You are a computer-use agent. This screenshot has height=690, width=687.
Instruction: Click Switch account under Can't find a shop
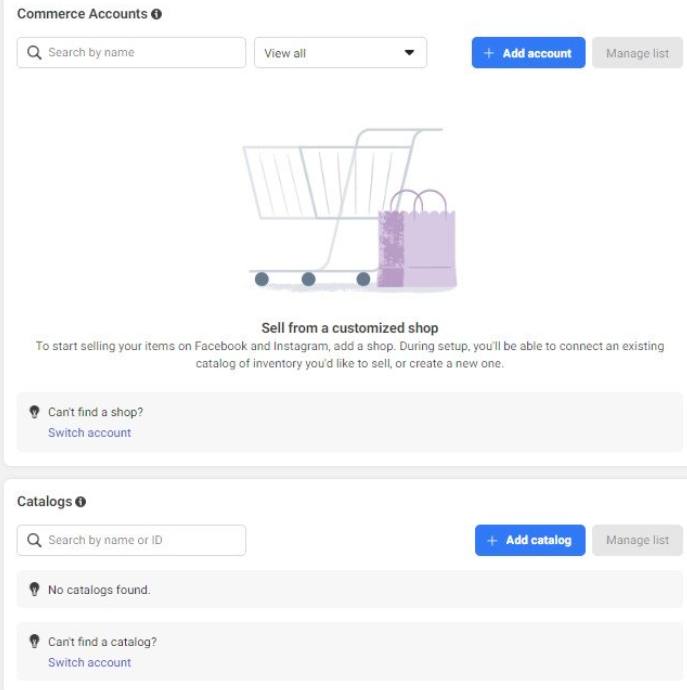coord(90,433)
